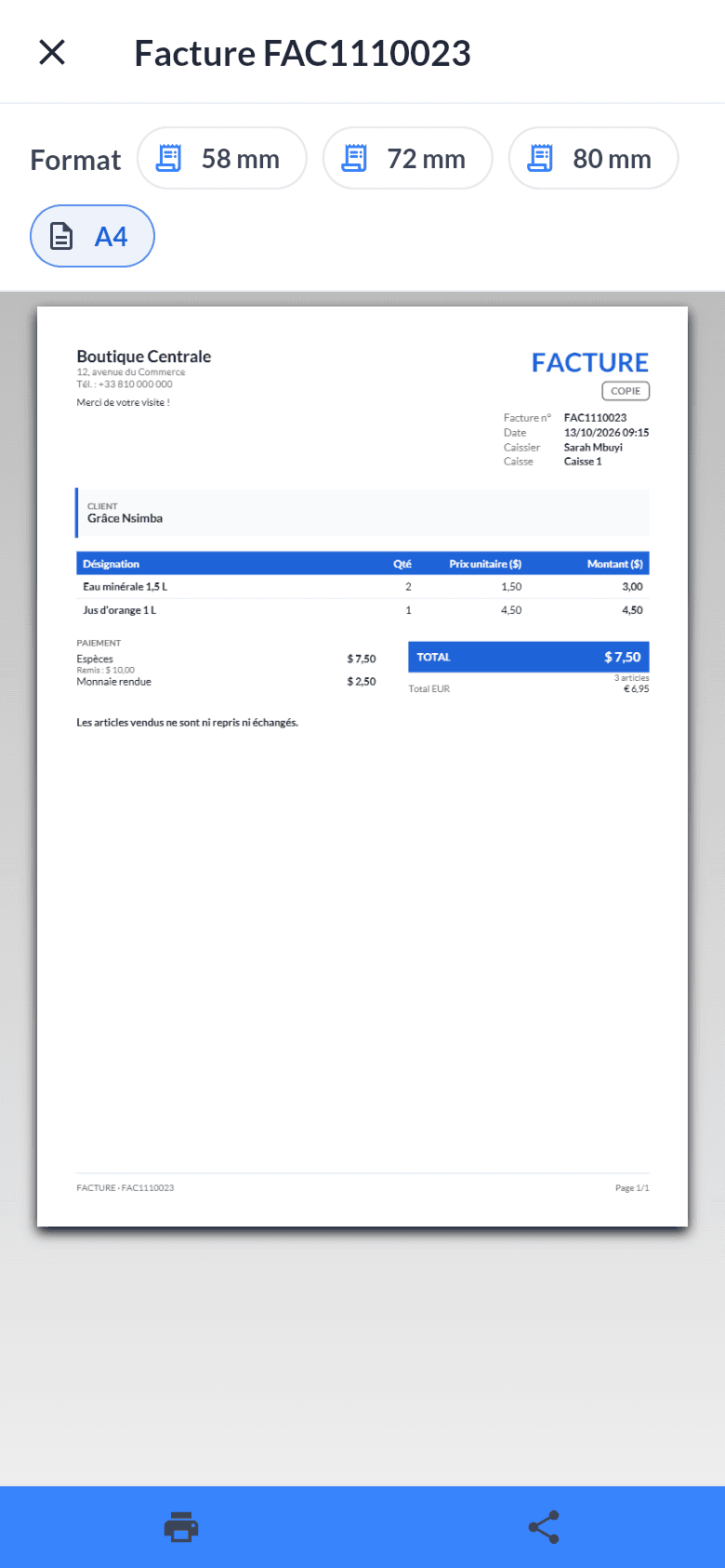Click the 'Eau minérale 1,5 L' row
The width and height of the screenshot is (725, 1568).
pyautogui.click(x=362, y=587)
